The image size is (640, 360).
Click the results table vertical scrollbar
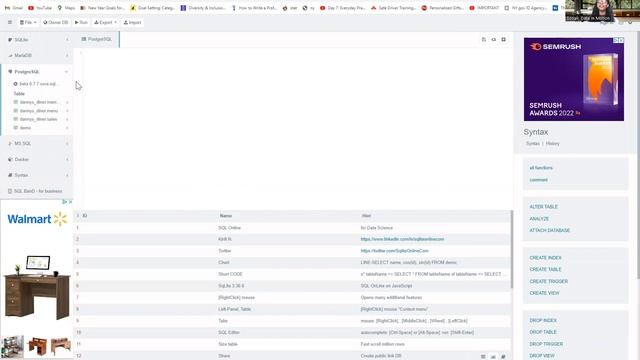click(511, 249)
